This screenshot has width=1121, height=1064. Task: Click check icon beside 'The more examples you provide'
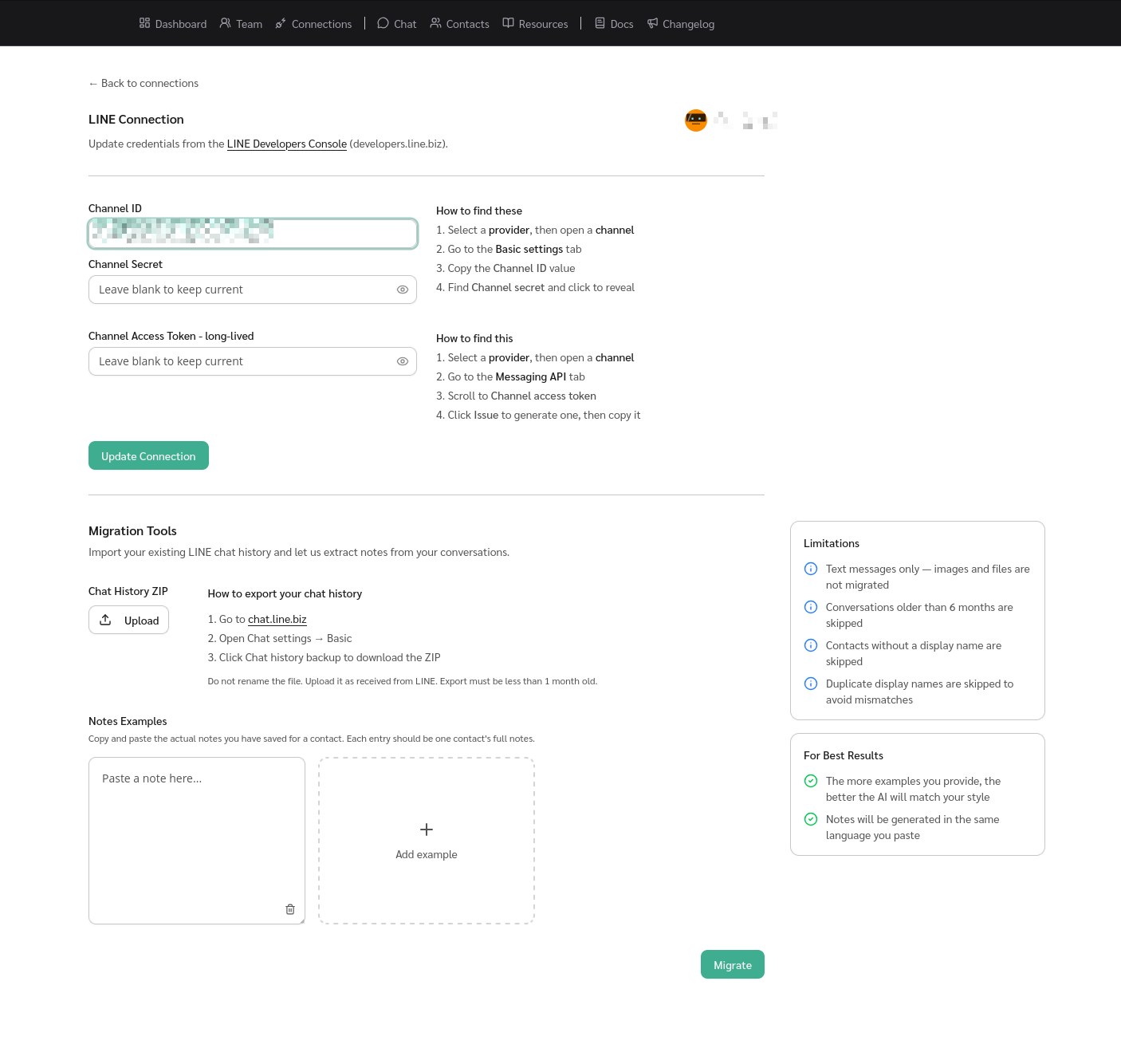[811, 781]
